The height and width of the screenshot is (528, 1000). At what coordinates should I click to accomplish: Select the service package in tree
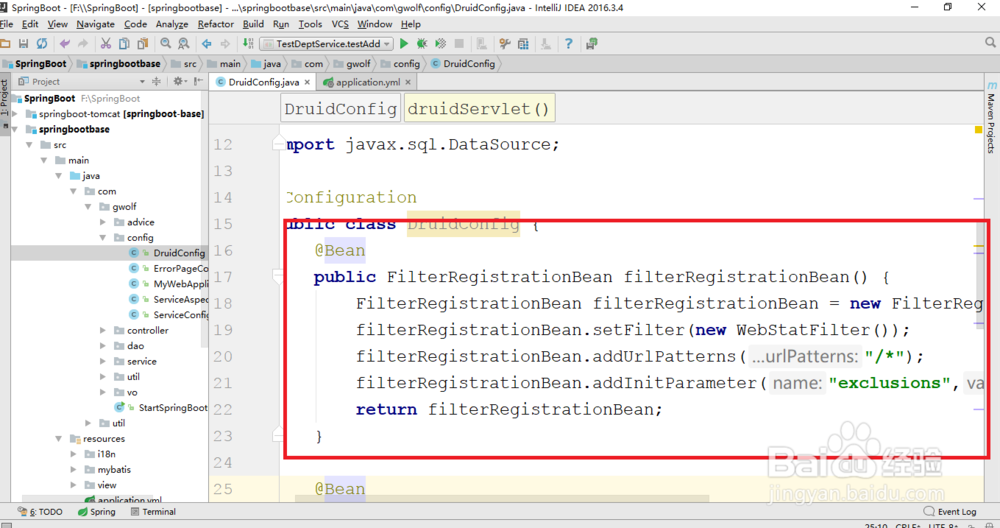[142, 362]
